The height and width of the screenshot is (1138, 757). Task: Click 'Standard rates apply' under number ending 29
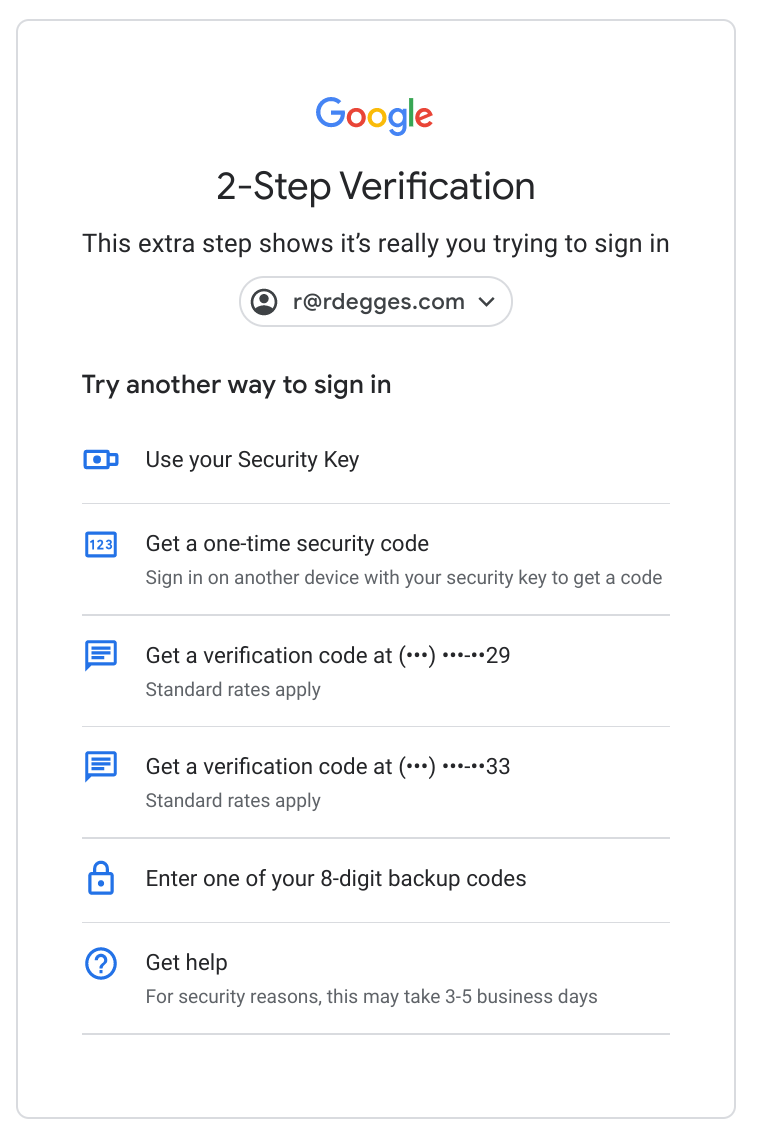(x=233, y=690)
